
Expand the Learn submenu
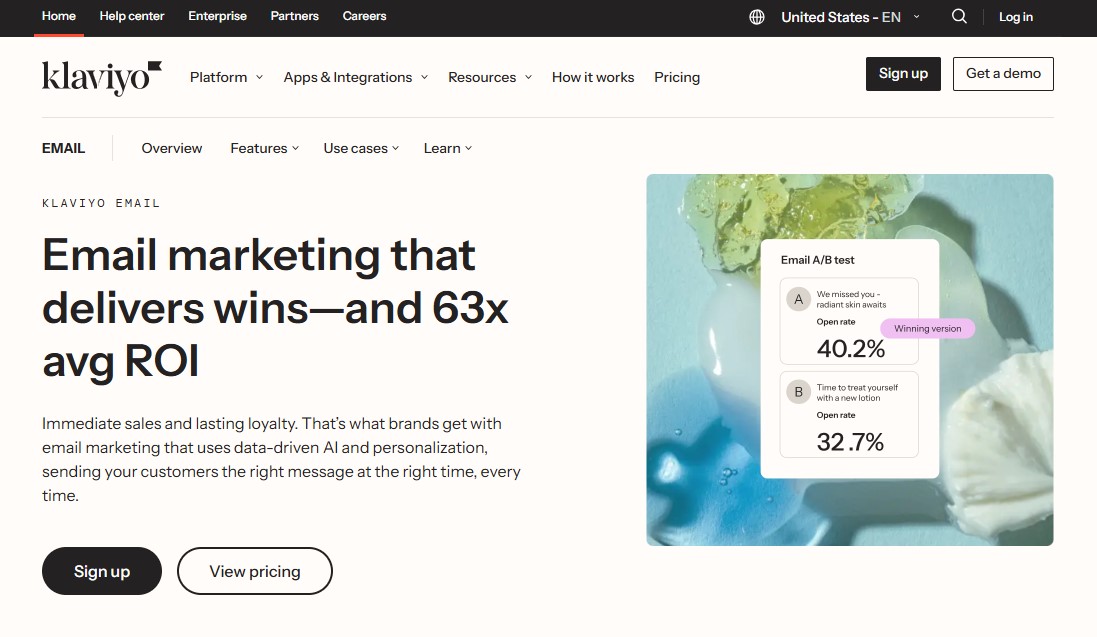point(447,148)
